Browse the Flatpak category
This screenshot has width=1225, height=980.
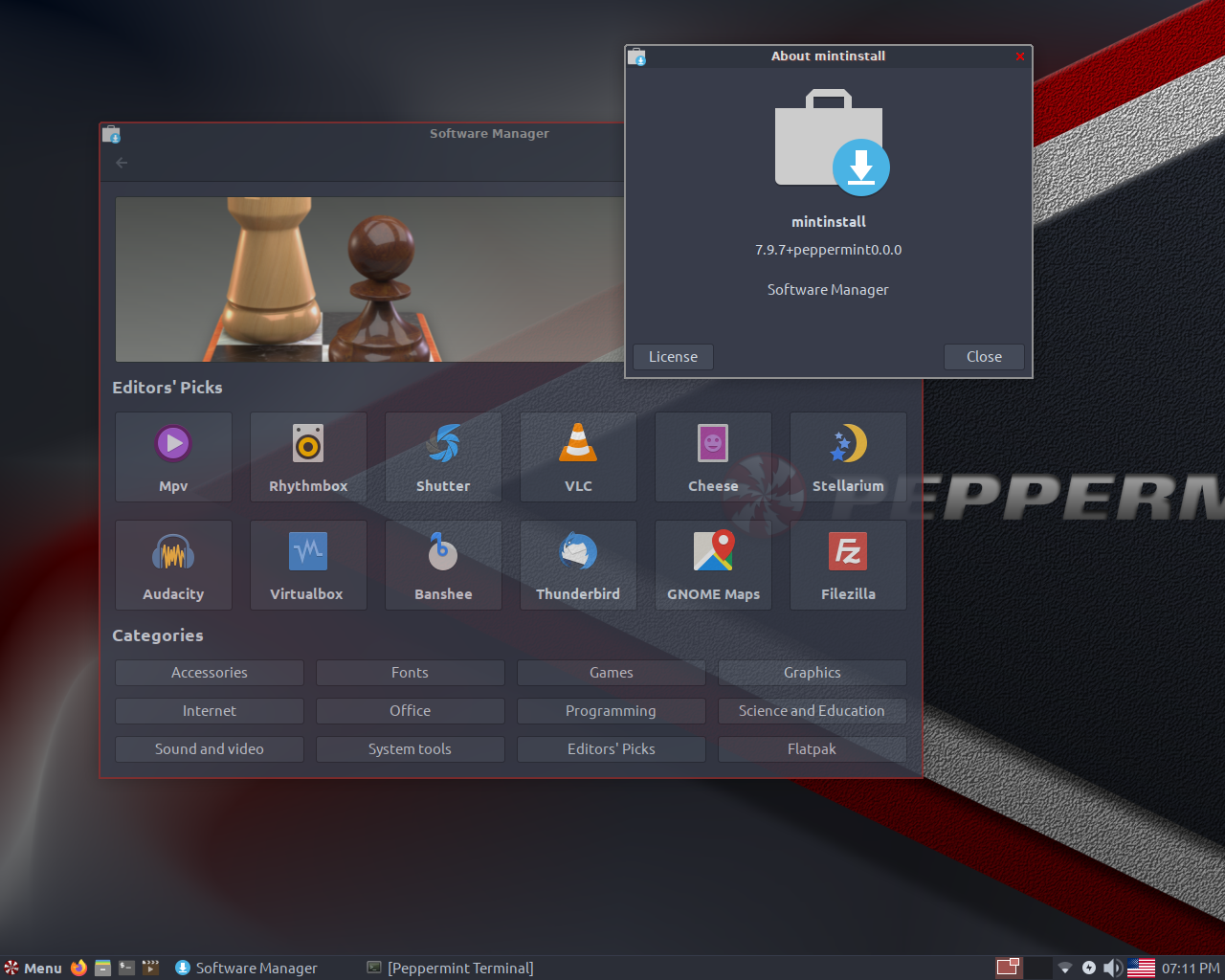tap(813, 749)
